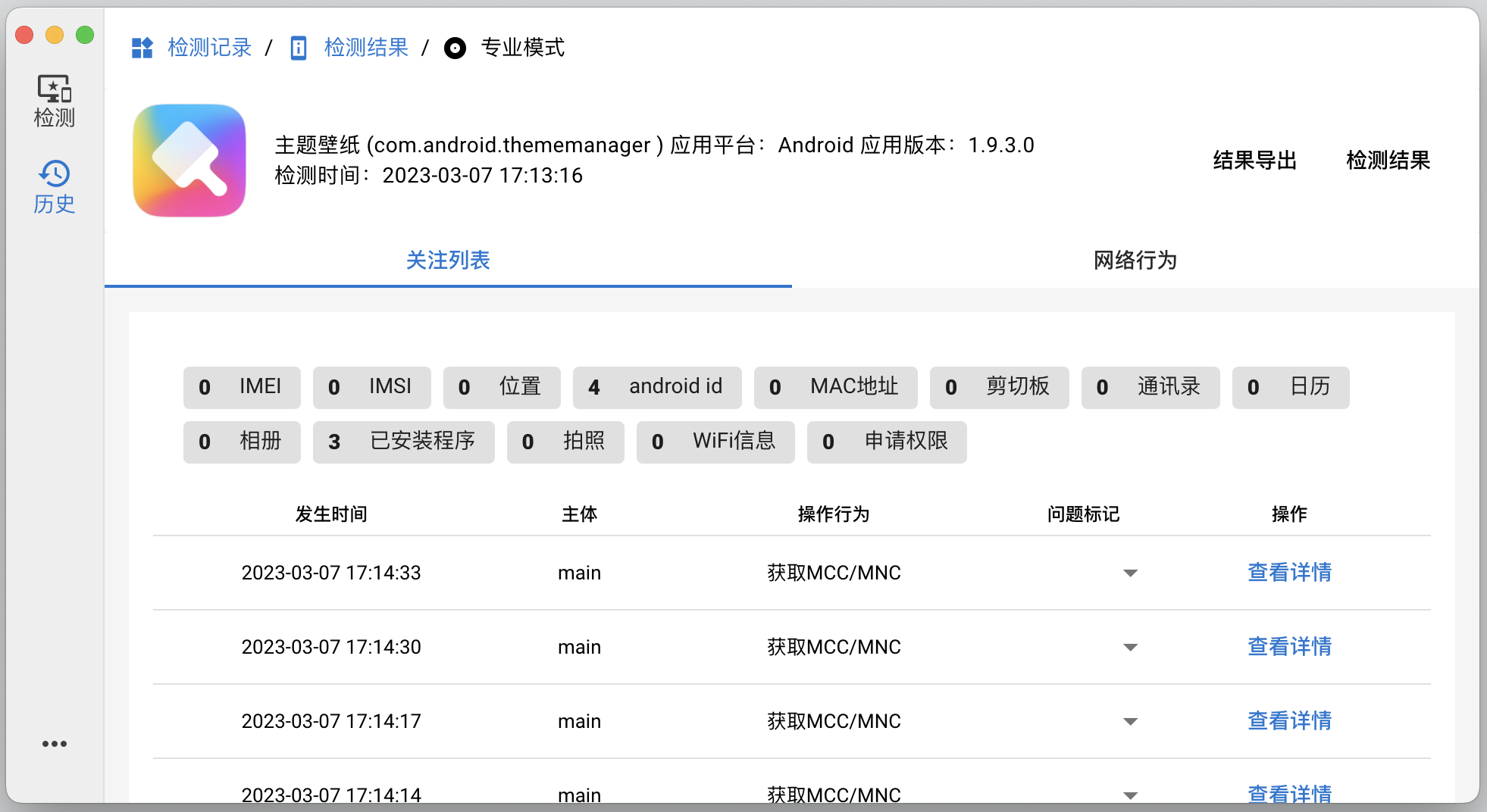Click the app package name com.android.thememanager text
The width and height of the screenshot is (1487, 812).
(512, 145)
